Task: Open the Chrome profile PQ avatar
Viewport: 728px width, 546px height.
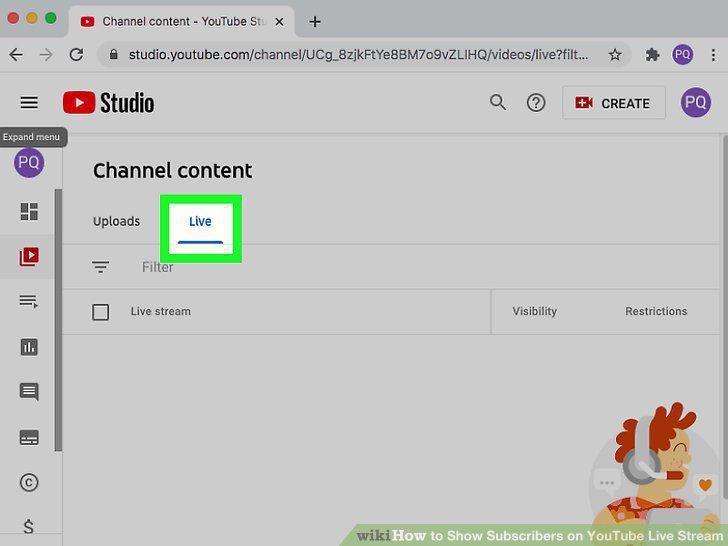Action: 682,55
